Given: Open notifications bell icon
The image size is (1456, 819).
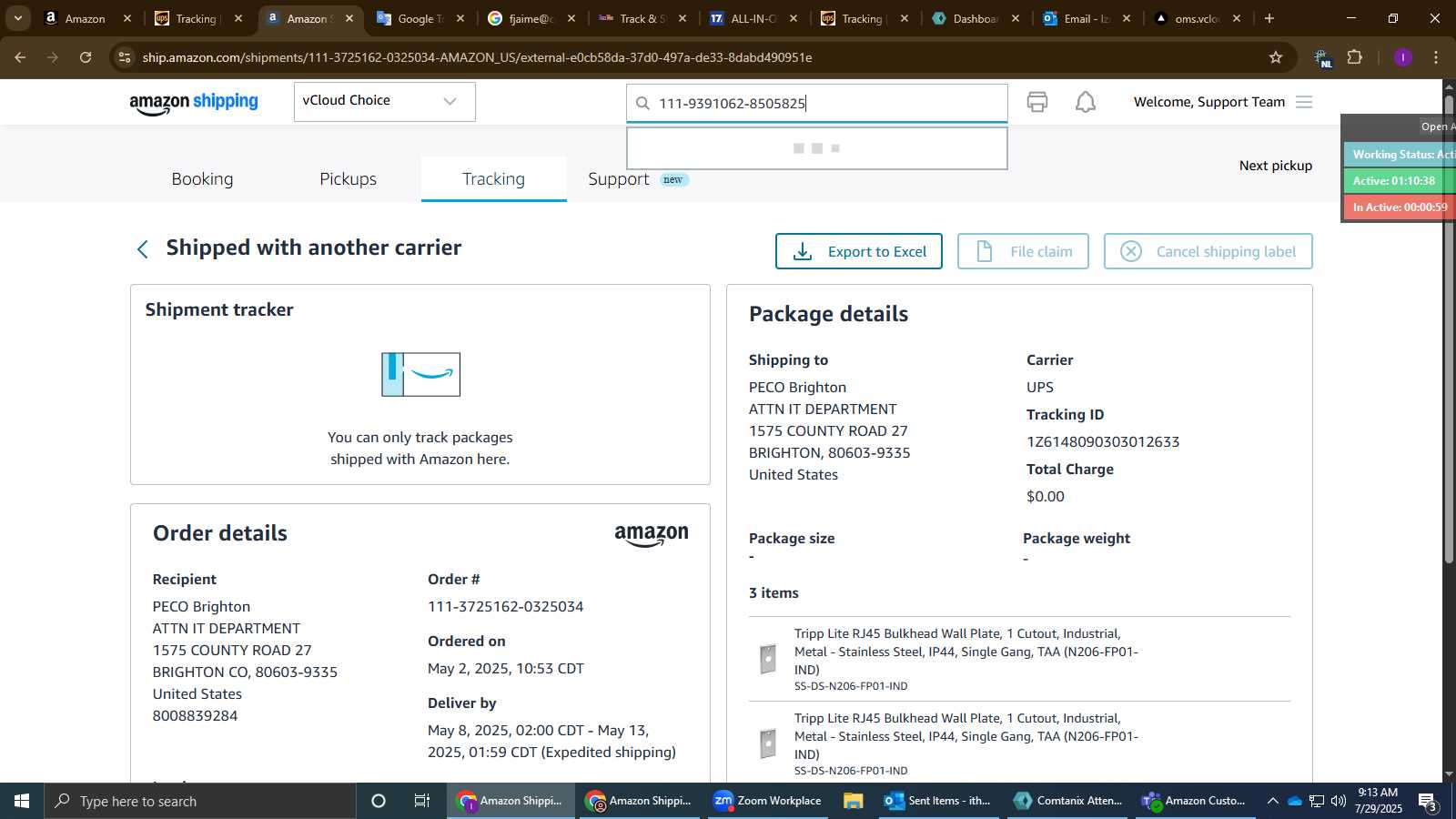Looking at the screenshot, I should (x=1086, y=102).
